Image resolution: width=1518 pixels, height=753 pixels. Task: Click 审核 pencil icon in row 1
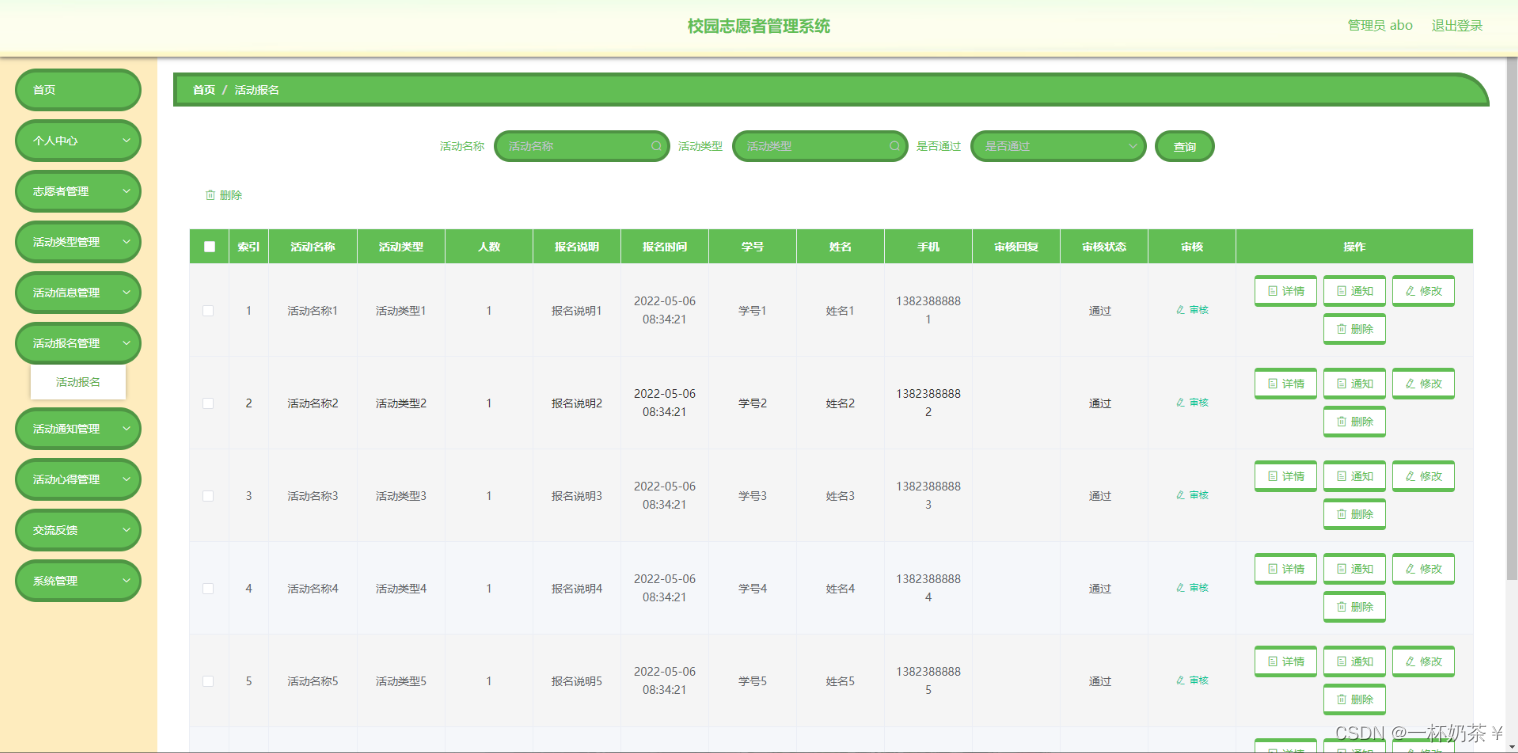pos(1181,310)
